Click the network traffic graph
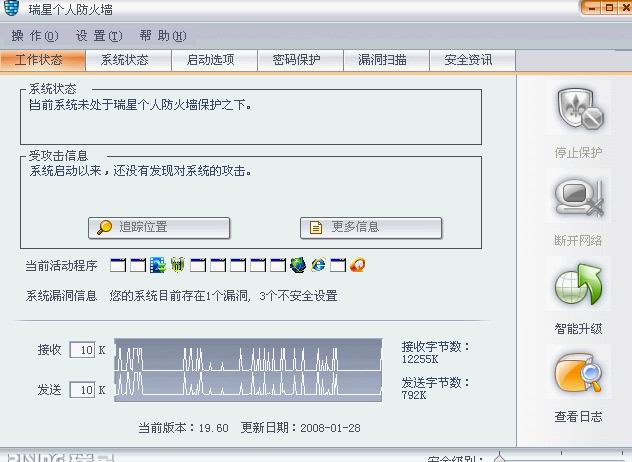632x462 pixels. (248, 370)
